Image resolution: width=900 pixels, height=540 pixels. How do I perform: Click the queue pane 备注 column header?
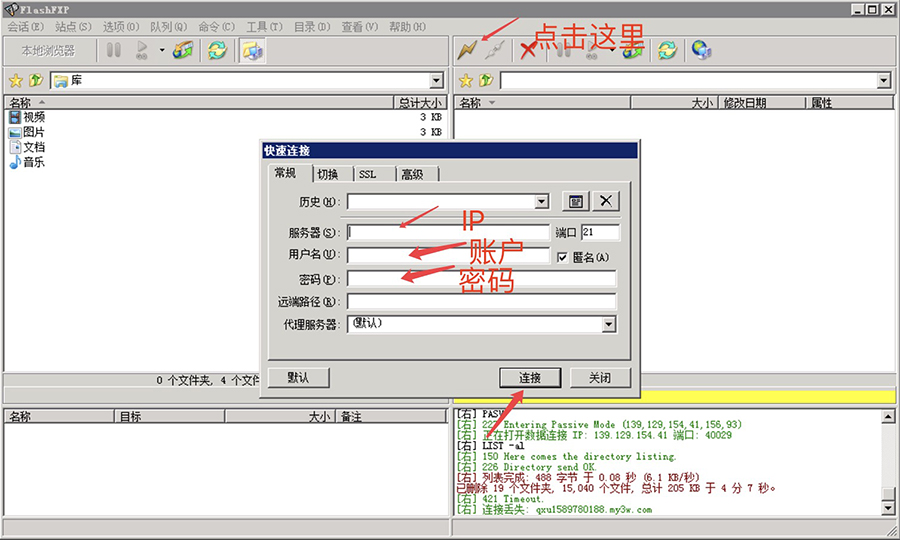(391, 417)
